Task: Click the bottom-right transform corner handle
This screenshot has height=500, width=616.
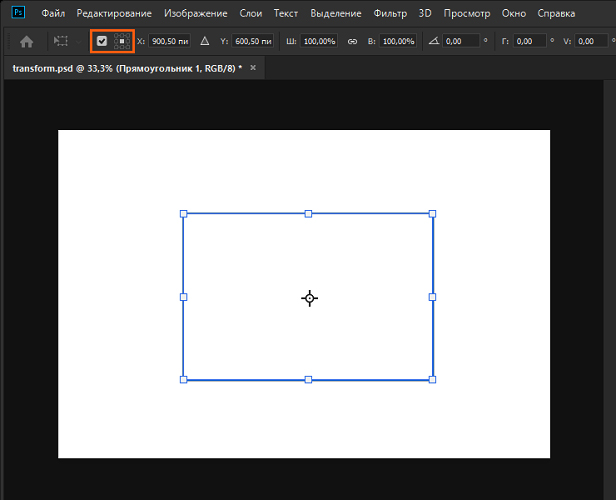Action: (432, 380)
